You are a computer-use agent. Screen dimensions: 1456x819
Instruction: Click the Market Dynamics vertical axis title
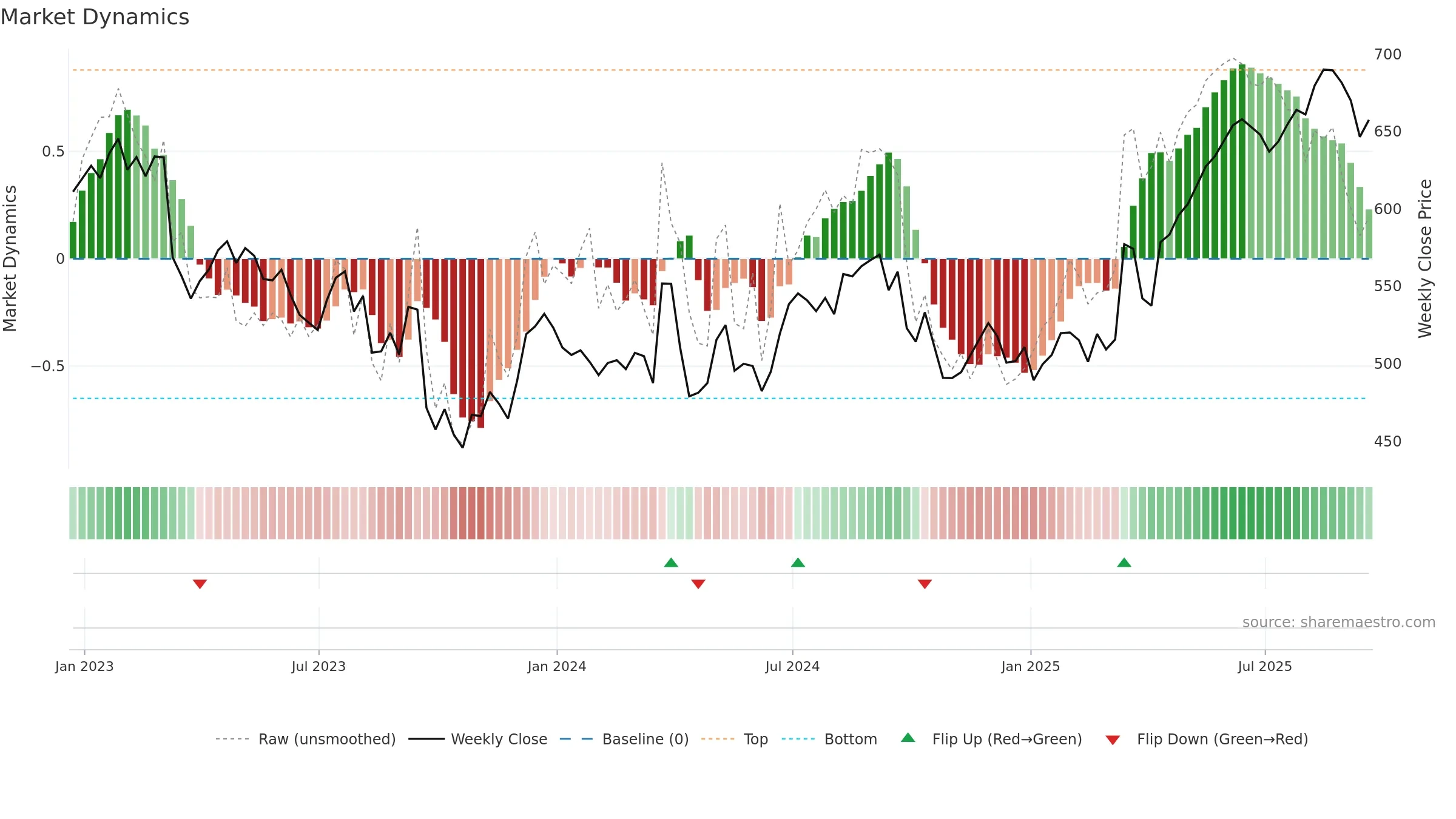point(10,258)
